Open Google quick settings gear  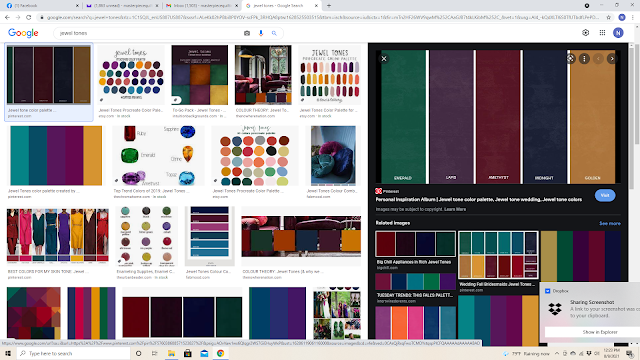[x=585, y=33]
